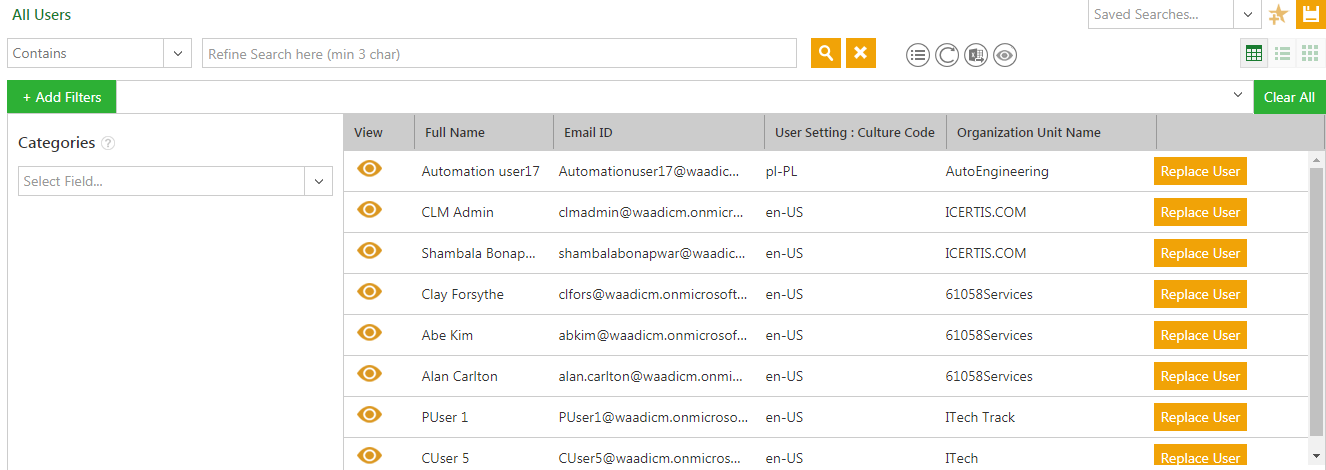This screenshot has height=470, width=1326.
Task: Click the circular refresh icon
Action: [x=947, y=56]
